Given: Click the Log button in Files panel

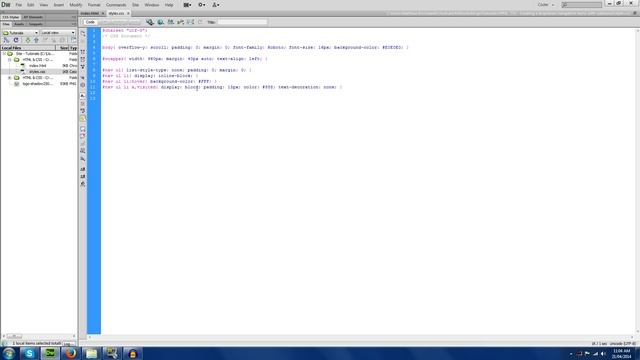Looking at the screenshot, I should (x=69, y=344).
